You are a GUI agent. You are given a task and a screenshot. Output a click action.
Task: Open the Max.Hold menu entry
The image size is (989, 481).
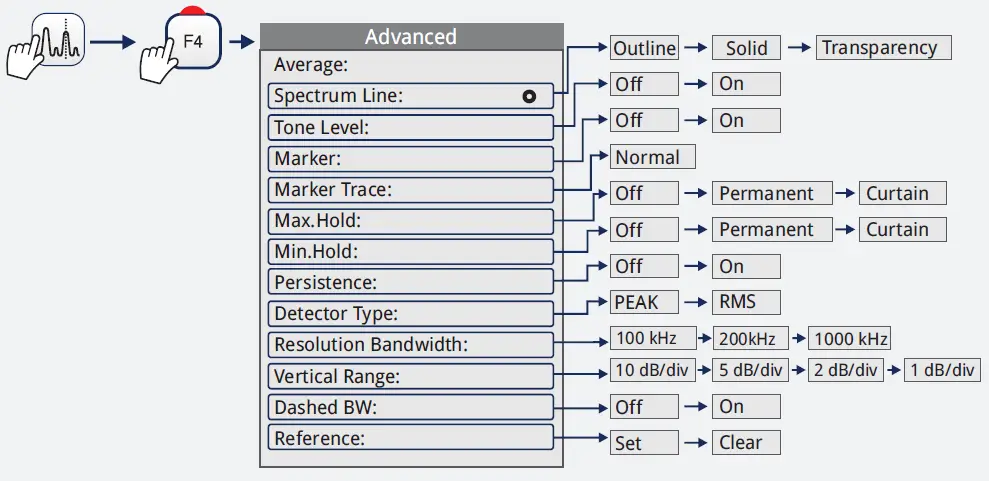(x=411, y=220)
